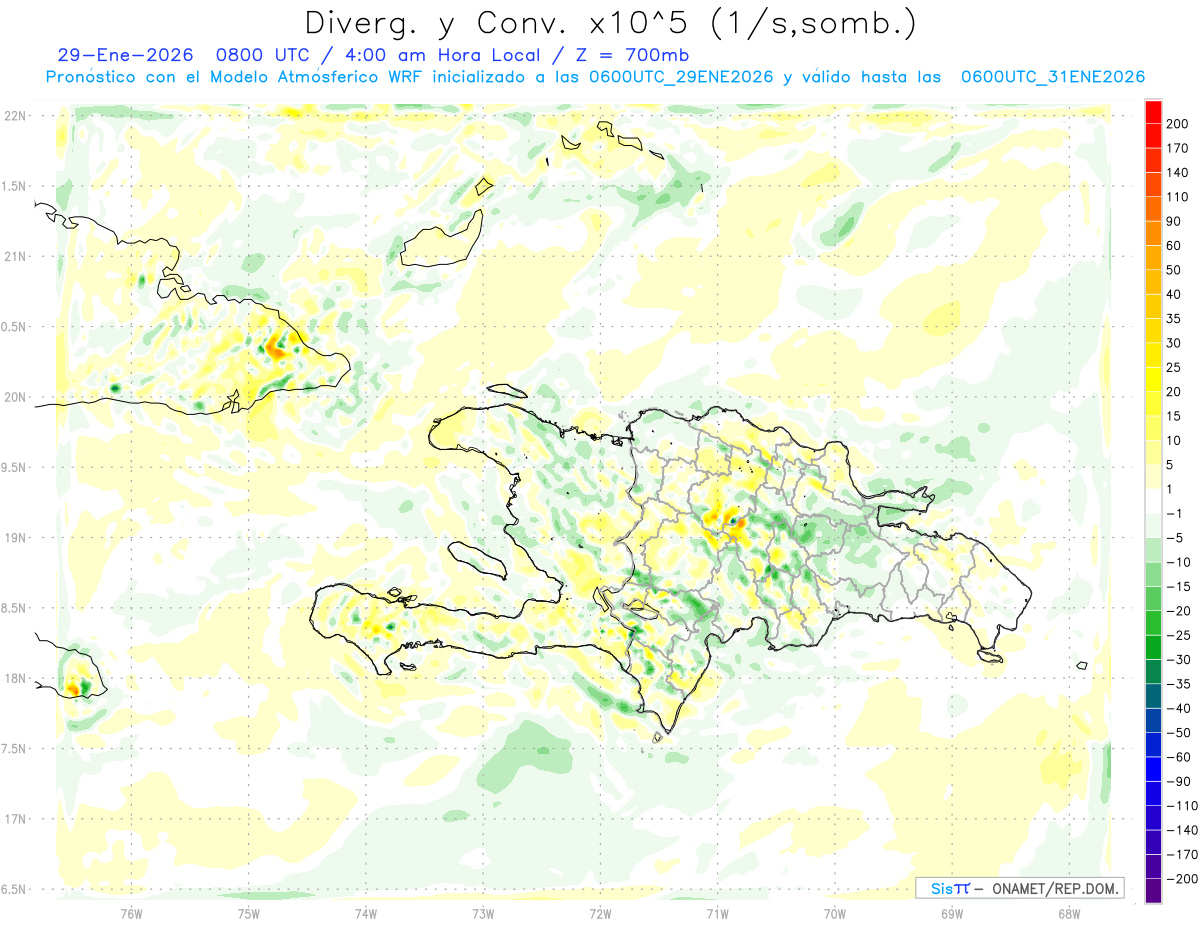Click the 7.5N latitude label
Viewport: 1200px width, 927px height.
pos(14,748)
